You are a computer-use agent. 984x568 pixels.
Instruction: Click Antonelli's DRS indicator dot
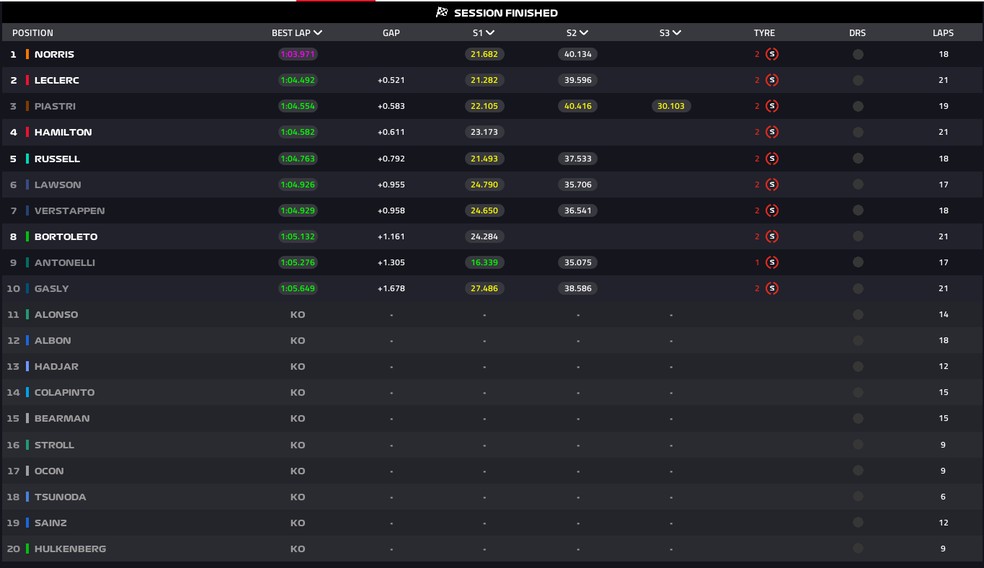click(858, 262)
